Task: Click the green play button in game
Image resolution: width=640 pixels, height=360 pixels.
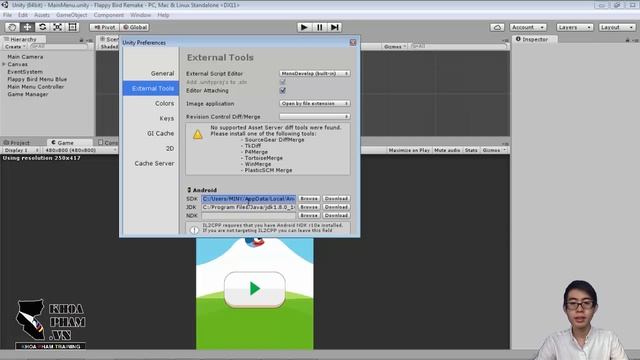Action: pyautogui.click(x=255, y=289)
